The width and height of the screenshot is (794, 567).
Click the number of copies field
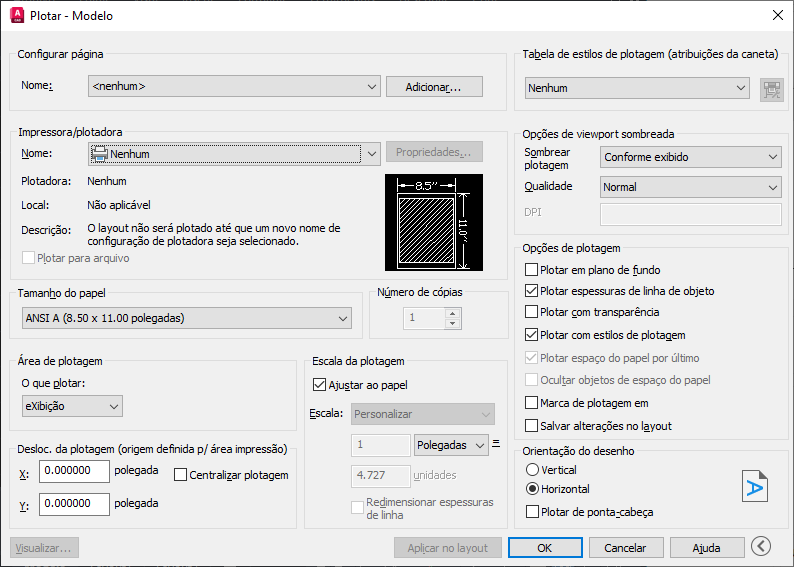point(425,318)
